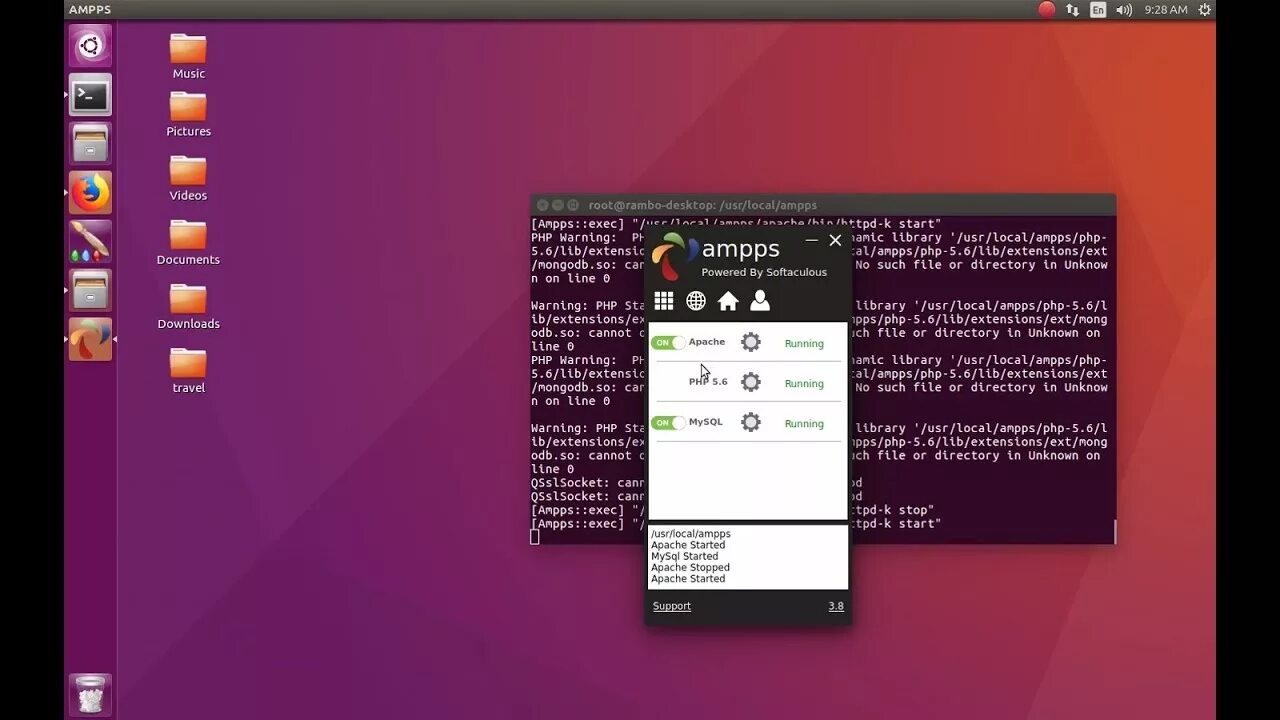The width and height of the screenshot is (1280, 720).
Task: Launch Firefox from the dock
Action: (x=90, y=192)
